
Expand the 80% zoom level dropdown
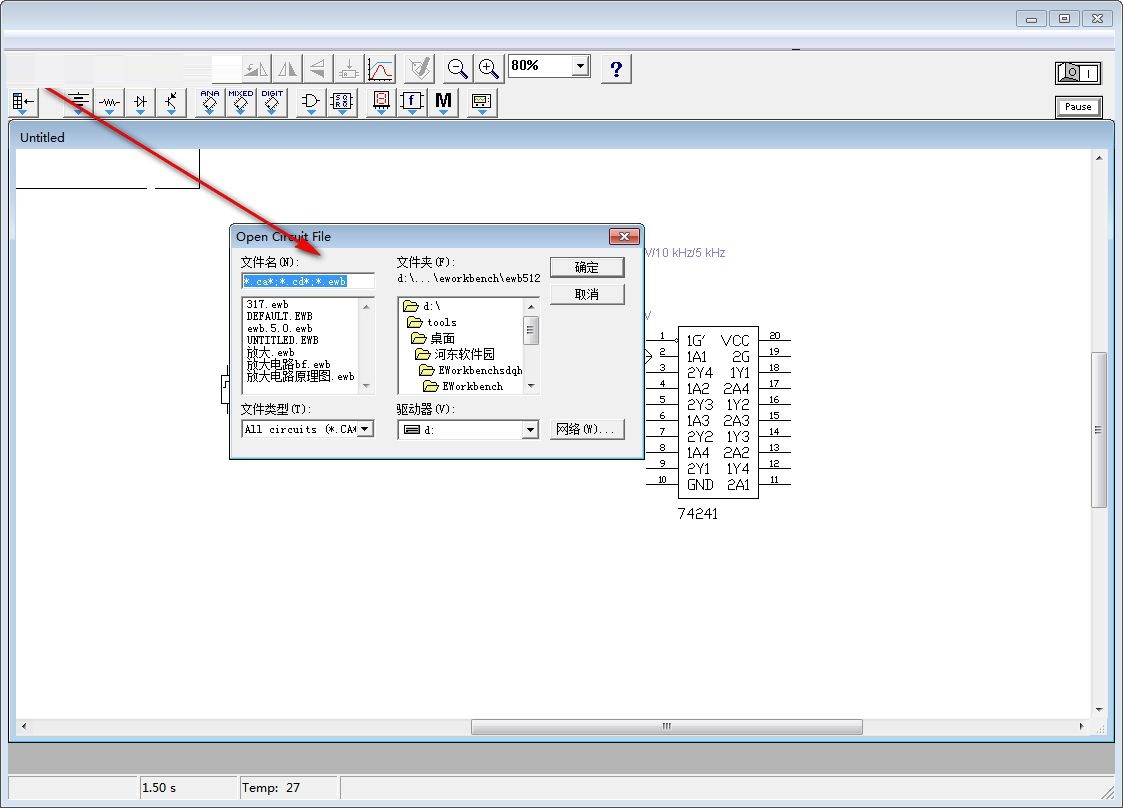point(580,66)
